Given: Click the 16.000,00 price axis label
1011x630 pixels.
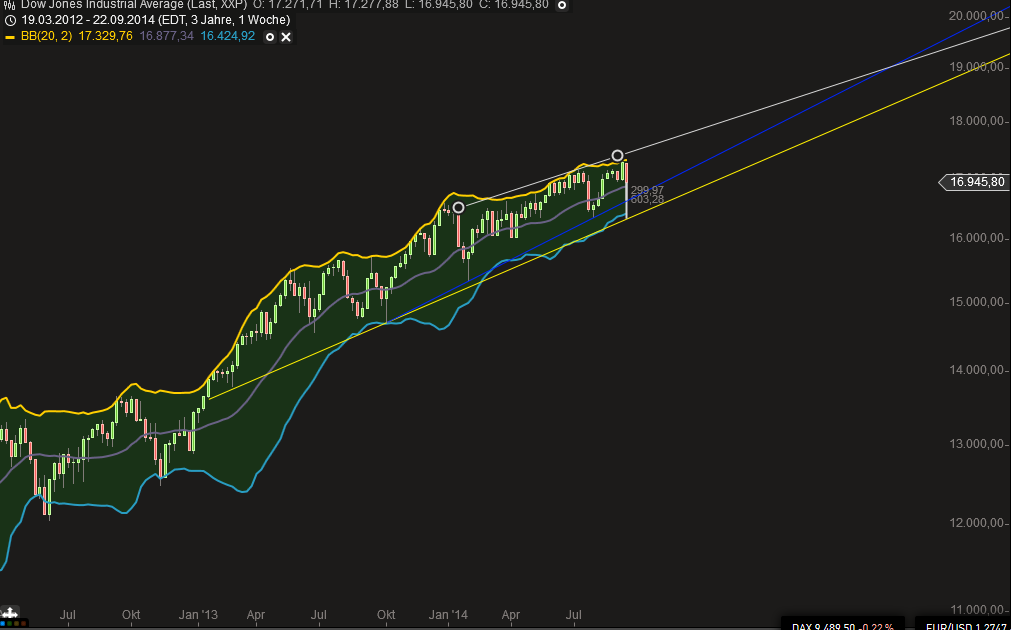Looking at the screenshot, I should tap(977, 239).
